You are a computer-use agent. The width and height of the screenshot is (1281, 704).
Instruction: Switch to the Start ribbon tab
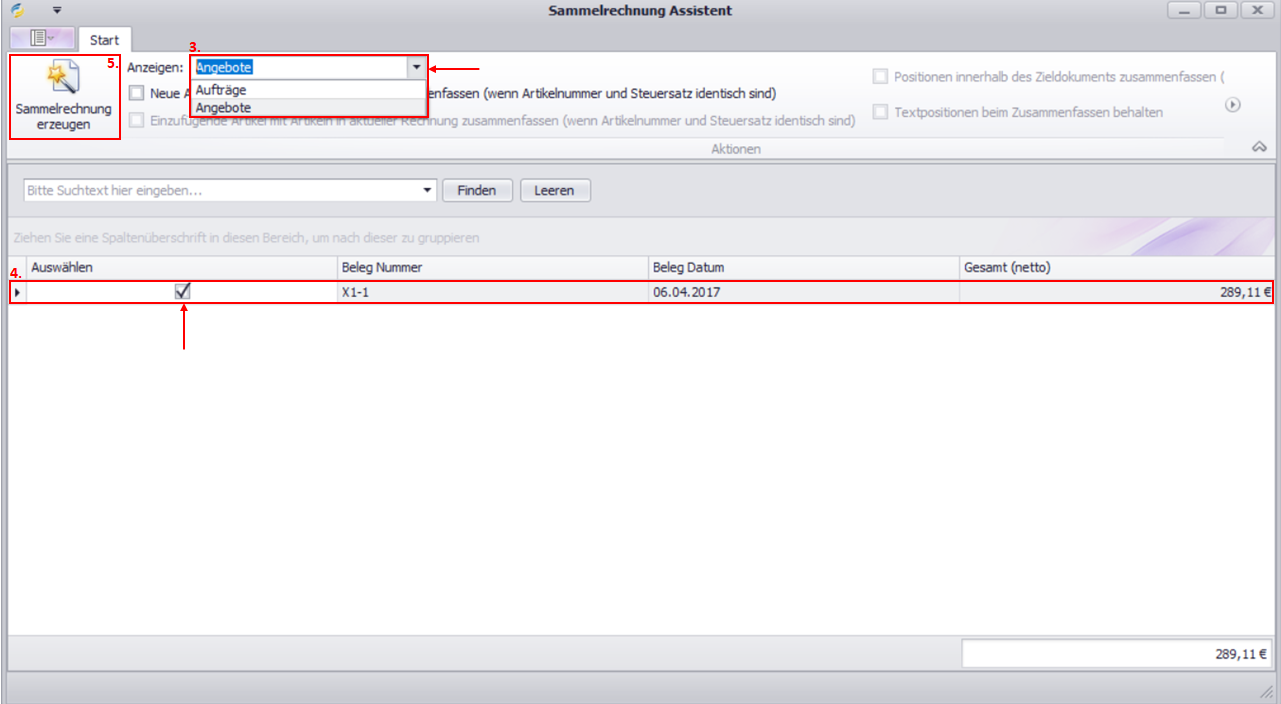[104, 40]
